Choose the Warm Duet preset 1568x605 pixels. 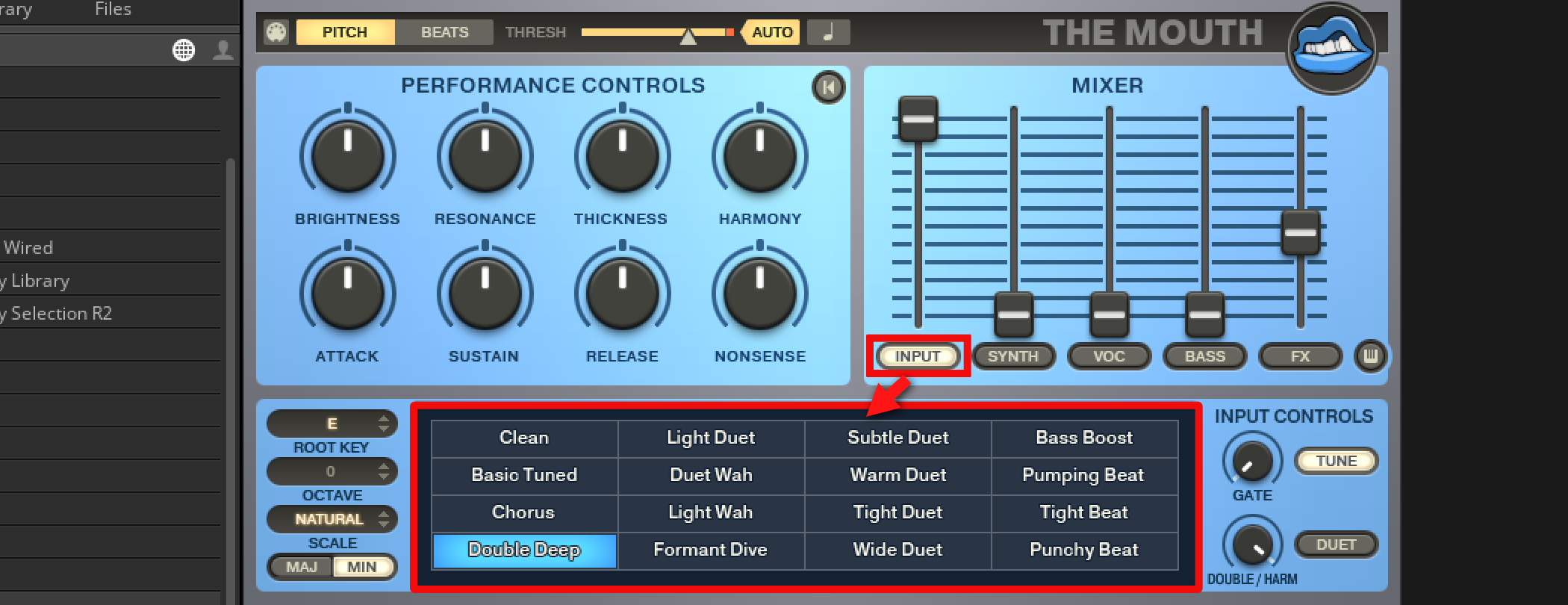pyautogui.click(x=897, y=476)
